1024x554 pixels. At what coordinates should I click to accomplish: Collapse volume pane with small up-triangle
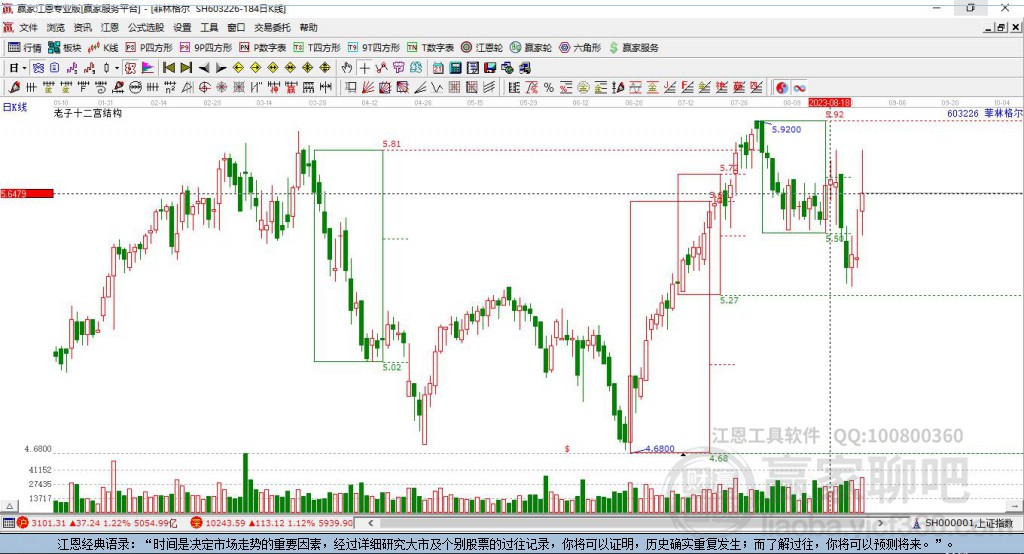[10, 506]
